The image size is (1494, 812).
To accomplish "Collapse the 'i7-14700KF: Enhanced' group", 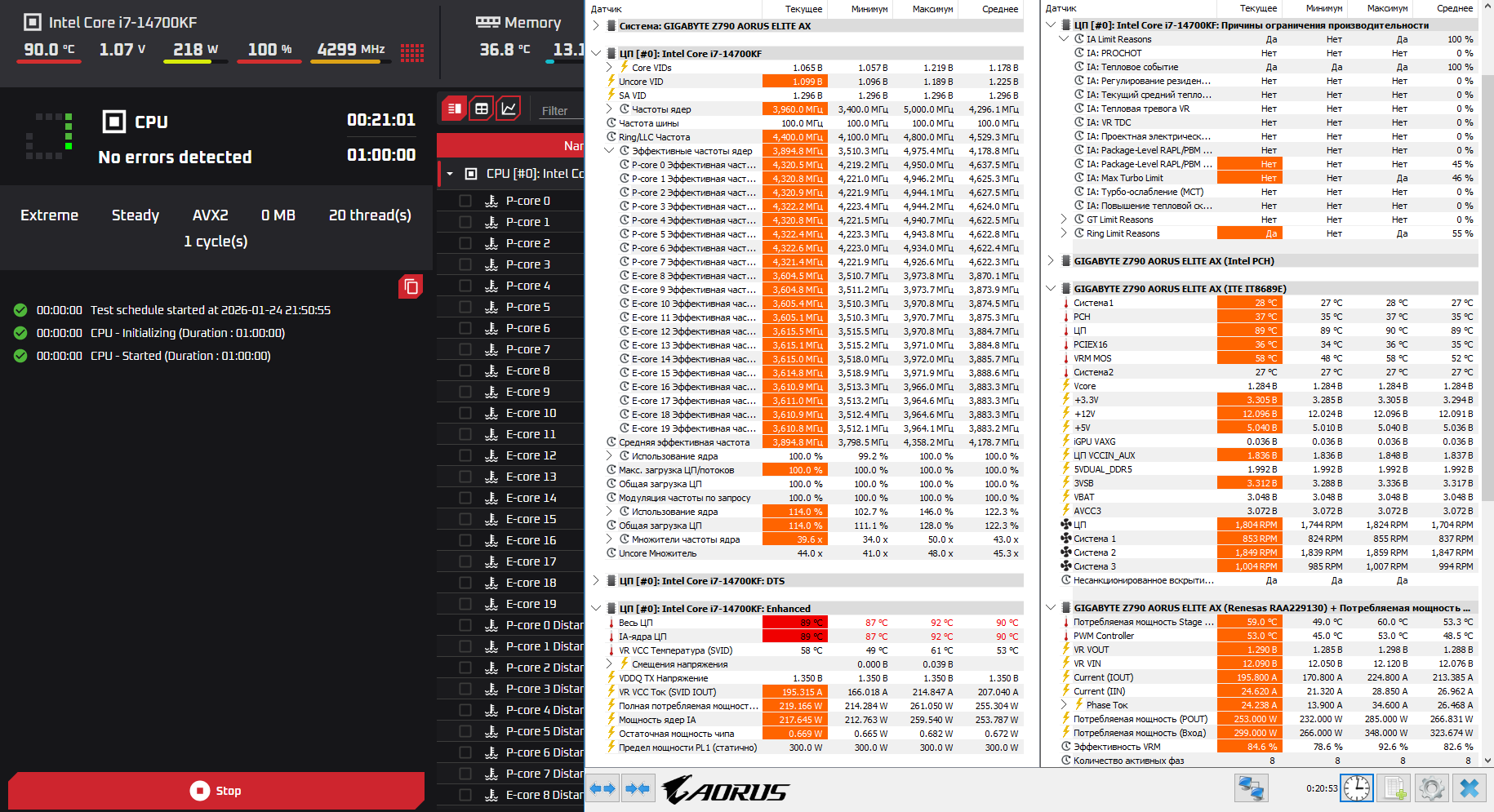I will [x=596, y=609].
